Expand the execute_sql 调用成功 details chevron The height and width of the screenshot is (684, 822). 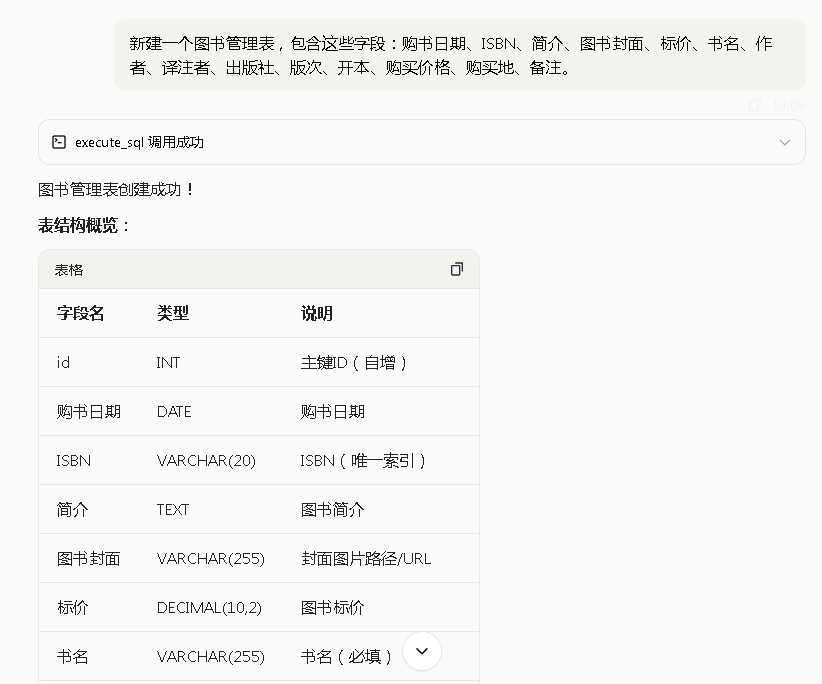point(784,142)
